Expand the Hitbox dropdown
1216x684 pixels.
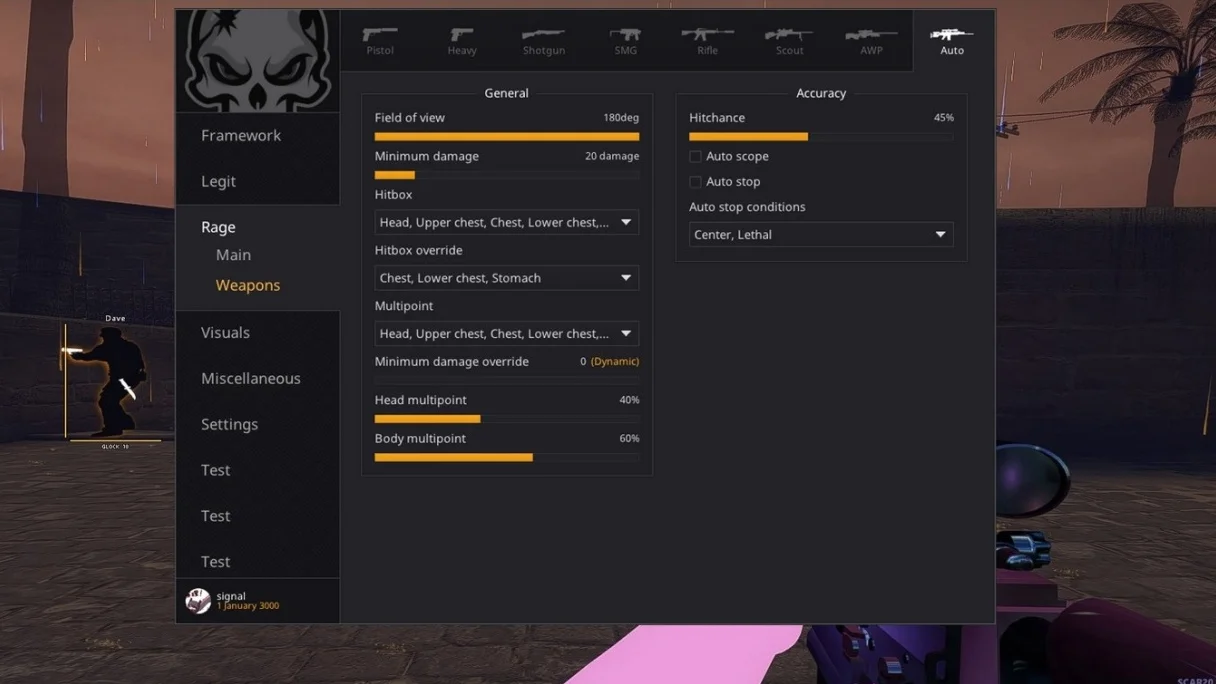click(x=506, y=222)
